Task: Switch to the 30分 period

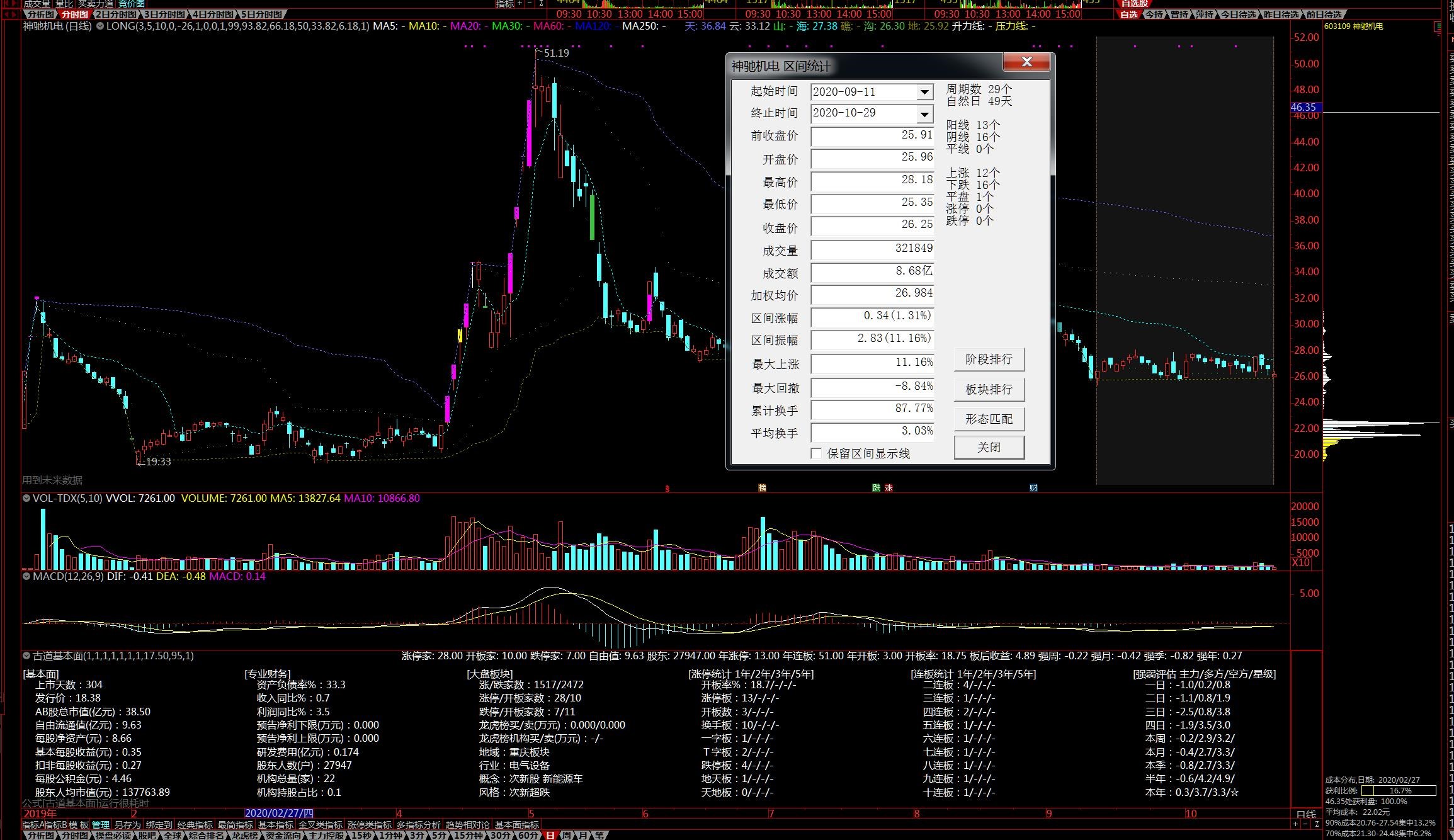Action: pyautogui.click(x=501, y=835)
